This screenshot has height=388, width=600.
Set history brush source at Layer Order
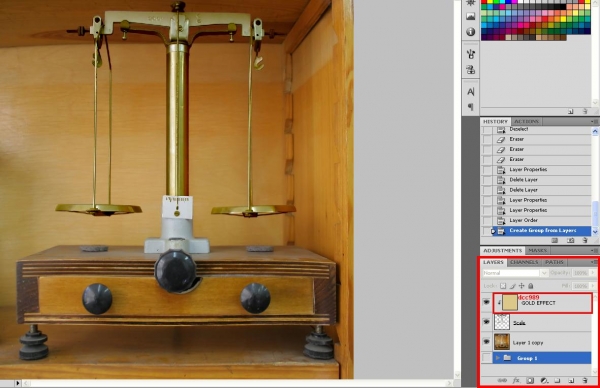[487, 220]
